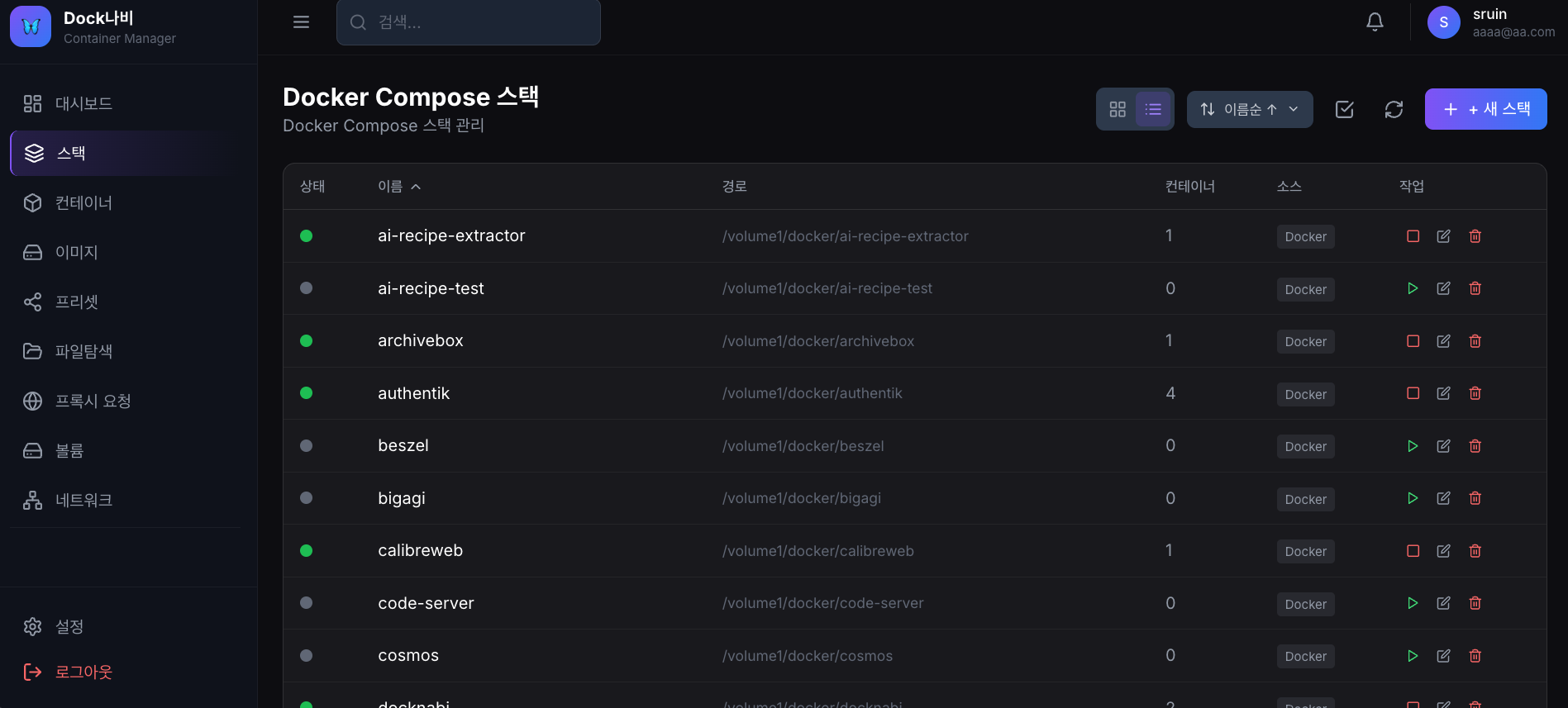The height and width of the screenshot is (708, 1568).
Task: Edit the calibreweb stack
Action: point(1443,551)
